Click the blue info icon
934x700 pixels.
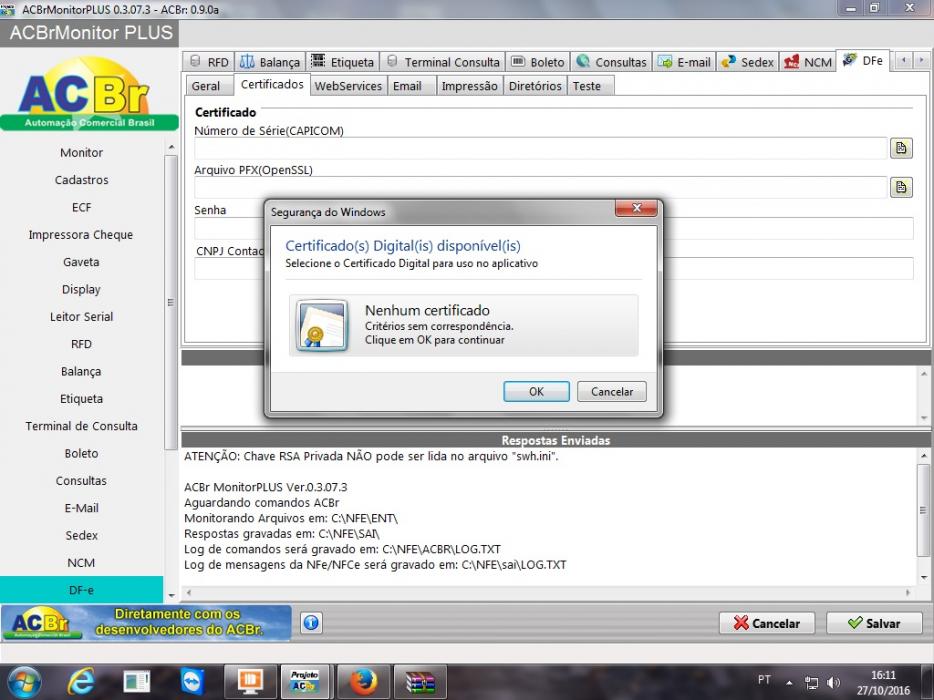311,623
